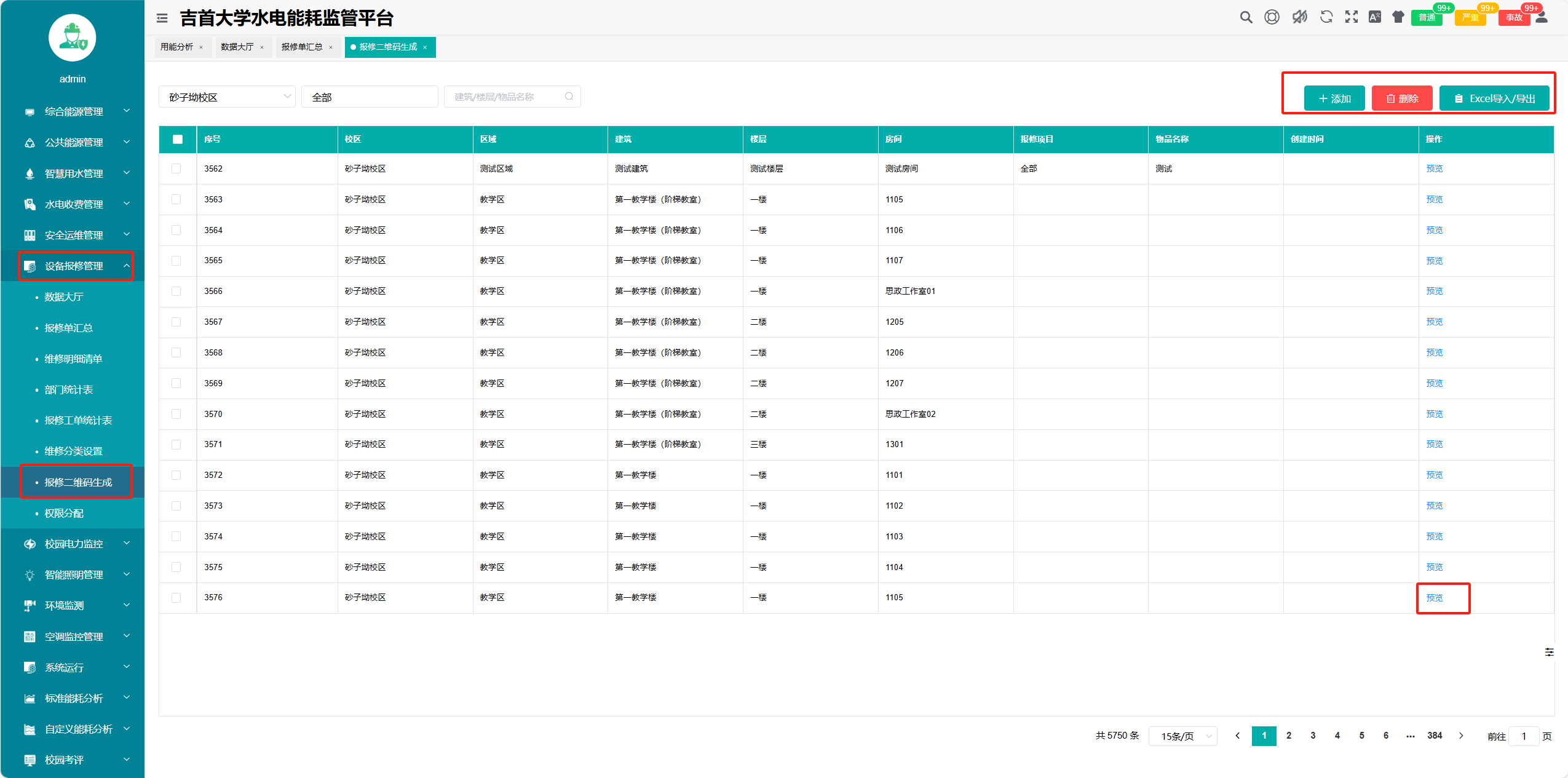1568x778 pixels.
Task: Click the refresh icon in top toolbar
Action: tap(1326, 17)
